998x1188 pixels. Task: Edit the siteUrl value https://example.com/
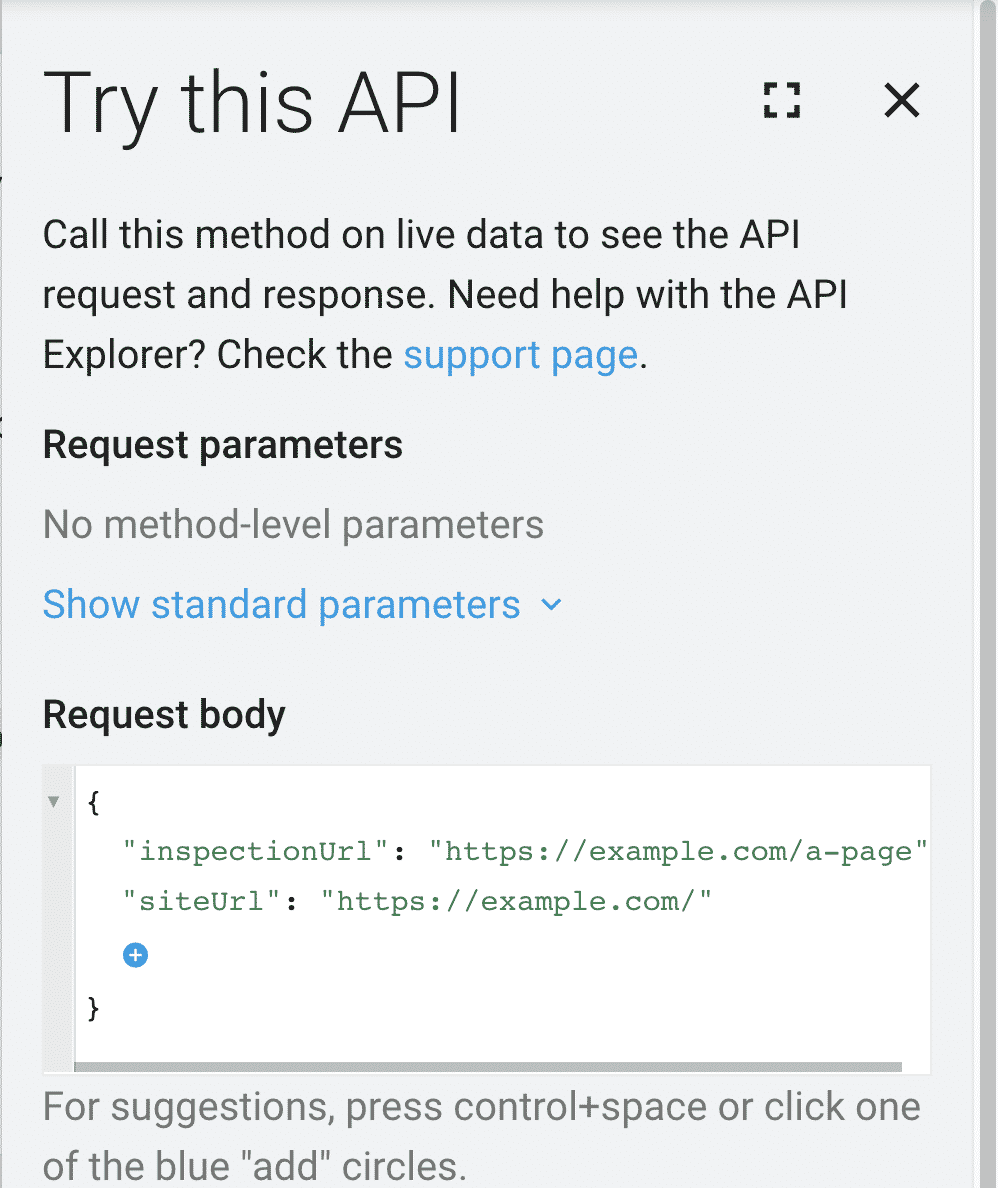[516, 901]
